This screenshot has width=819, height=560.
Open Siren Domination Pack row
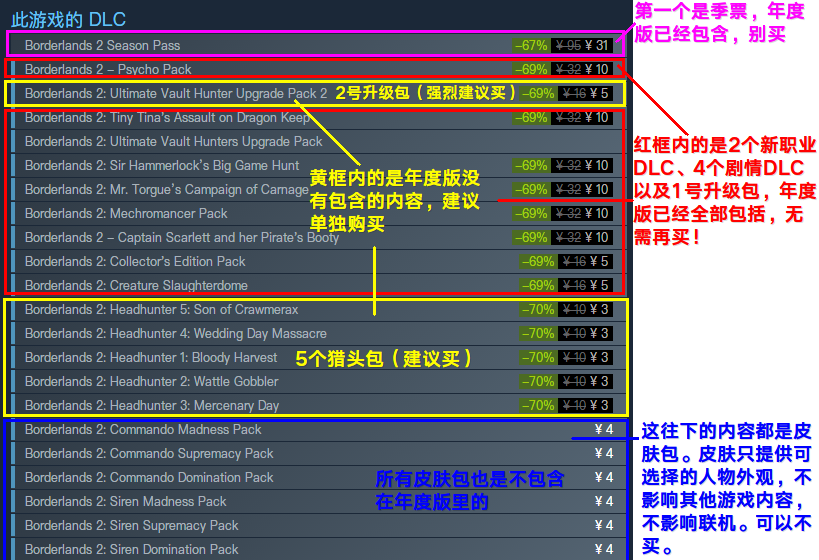(319, 549)
